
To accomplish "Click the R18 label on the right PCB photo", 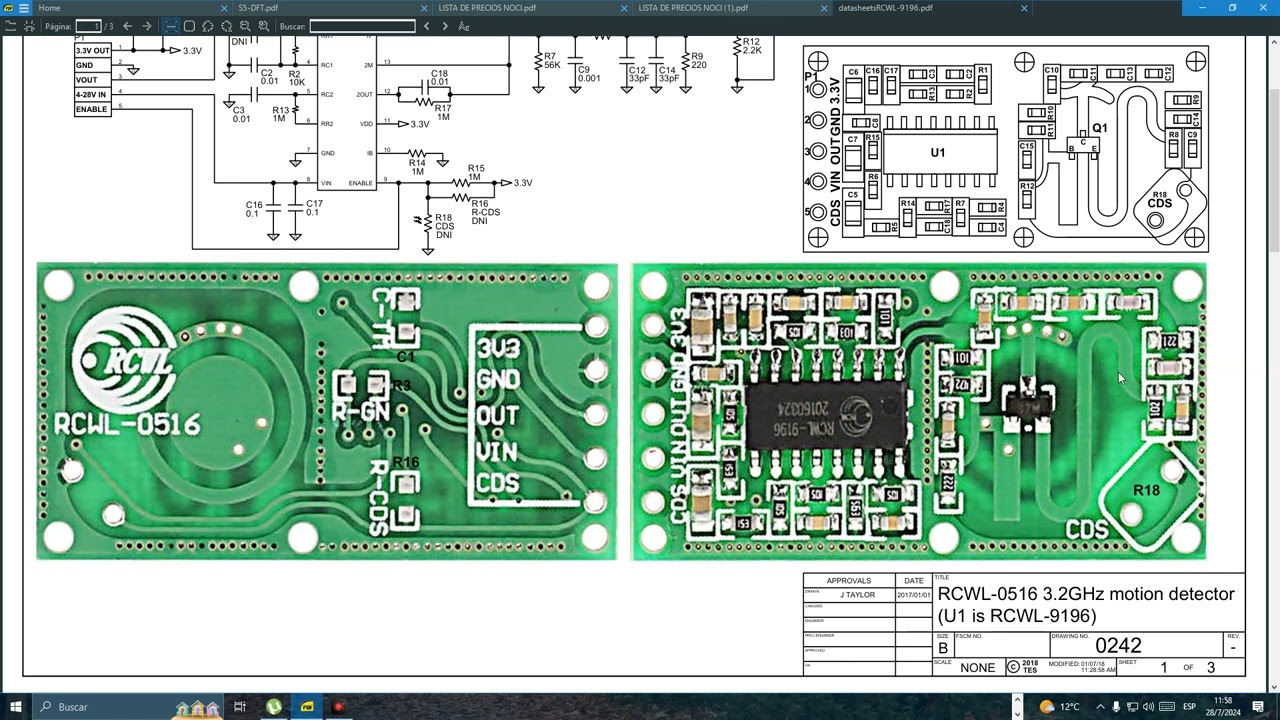I will coord(1146,490).
